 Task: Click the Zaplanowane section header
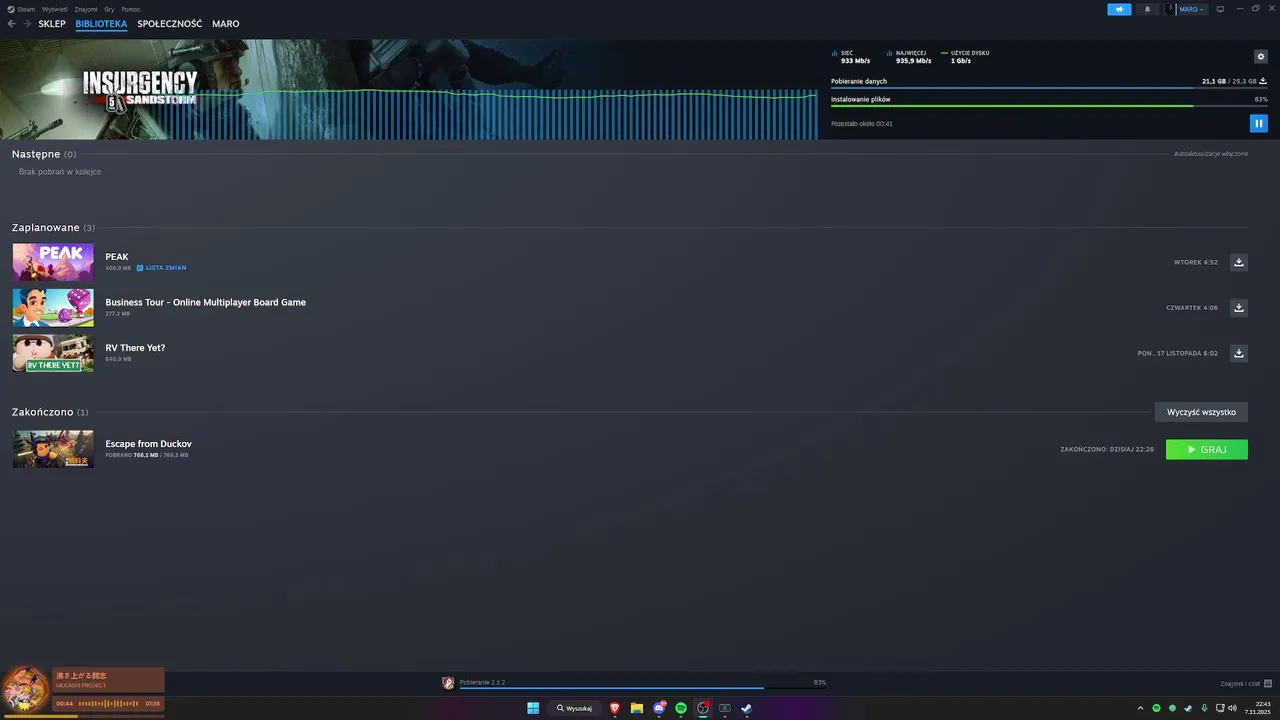[x=53, y=228]
